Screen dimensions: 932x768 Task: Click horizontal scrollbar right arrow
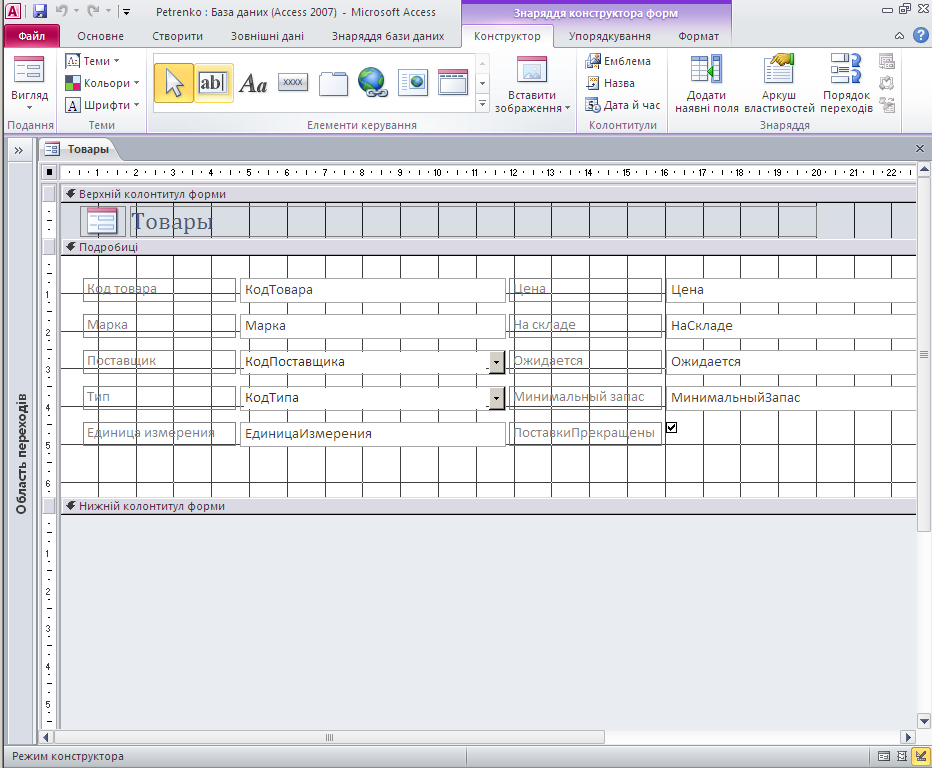pos(908,737)
